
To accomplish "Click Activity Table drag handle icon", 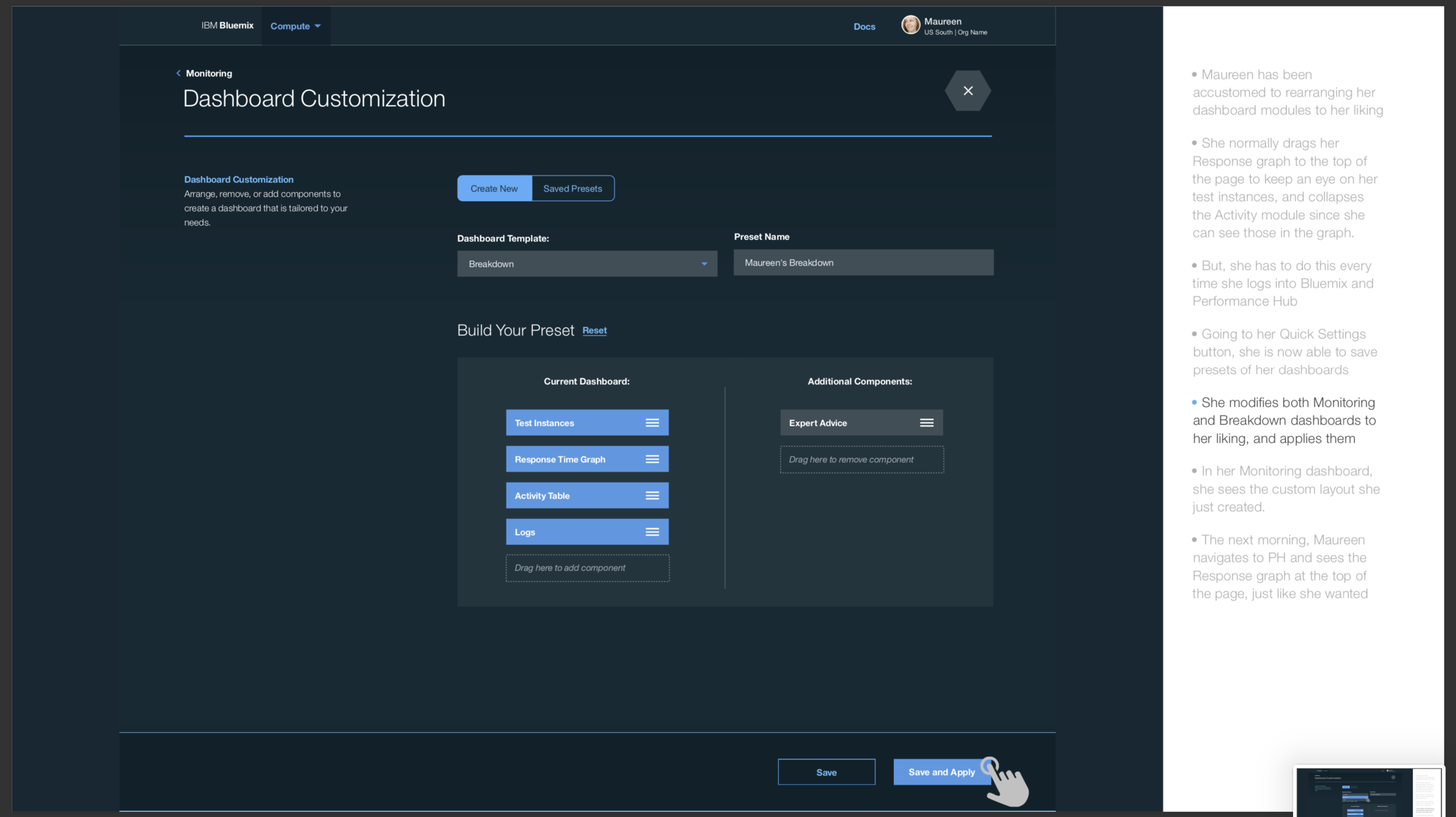I will point(652,496).
